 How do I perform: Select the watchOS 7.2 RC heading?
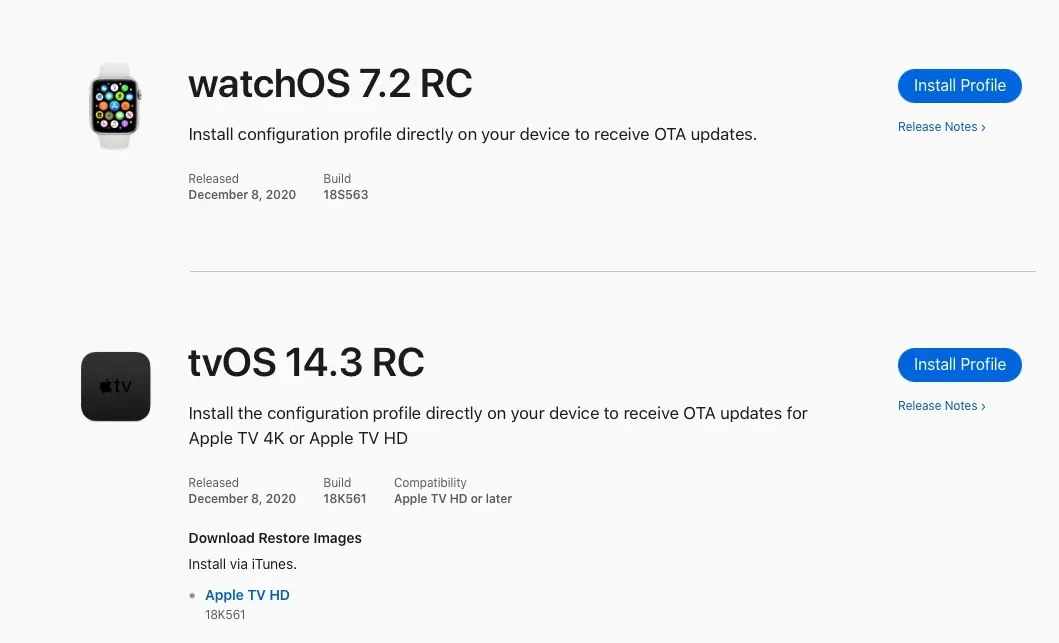pyautogui.click(x=330, y=84)
